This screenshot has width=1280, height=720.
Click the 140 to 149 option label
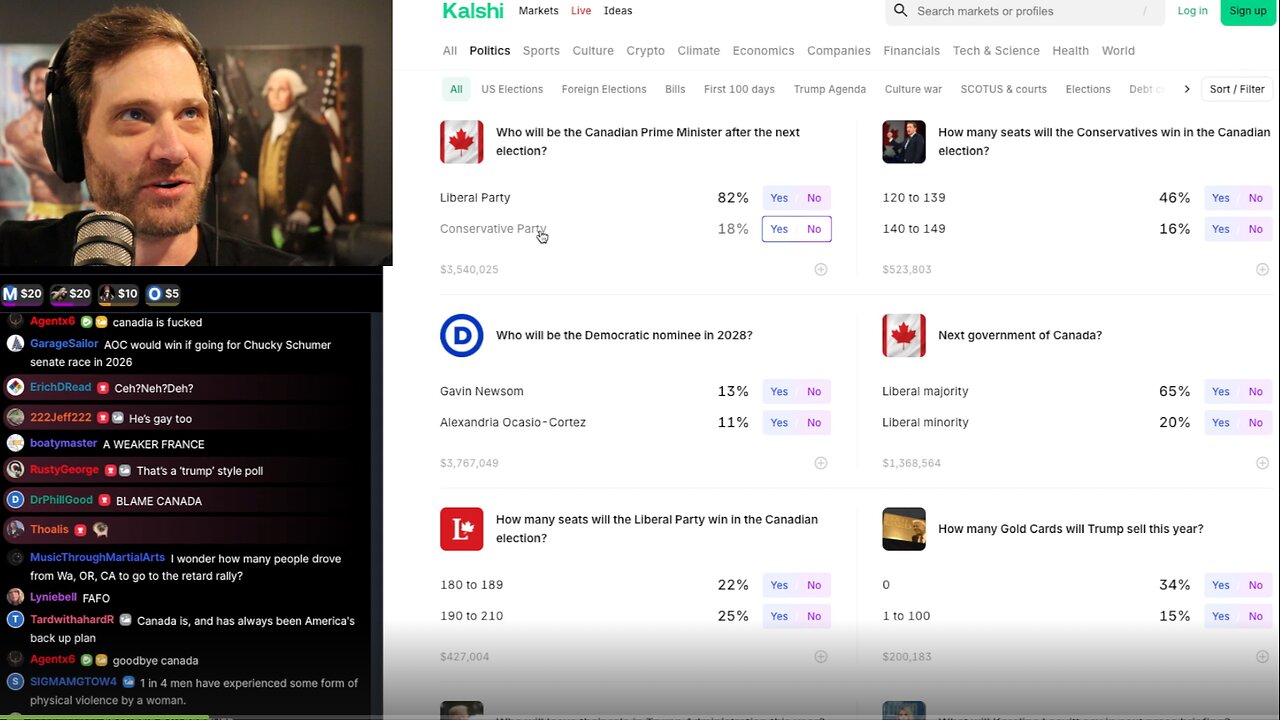[913, 229]
